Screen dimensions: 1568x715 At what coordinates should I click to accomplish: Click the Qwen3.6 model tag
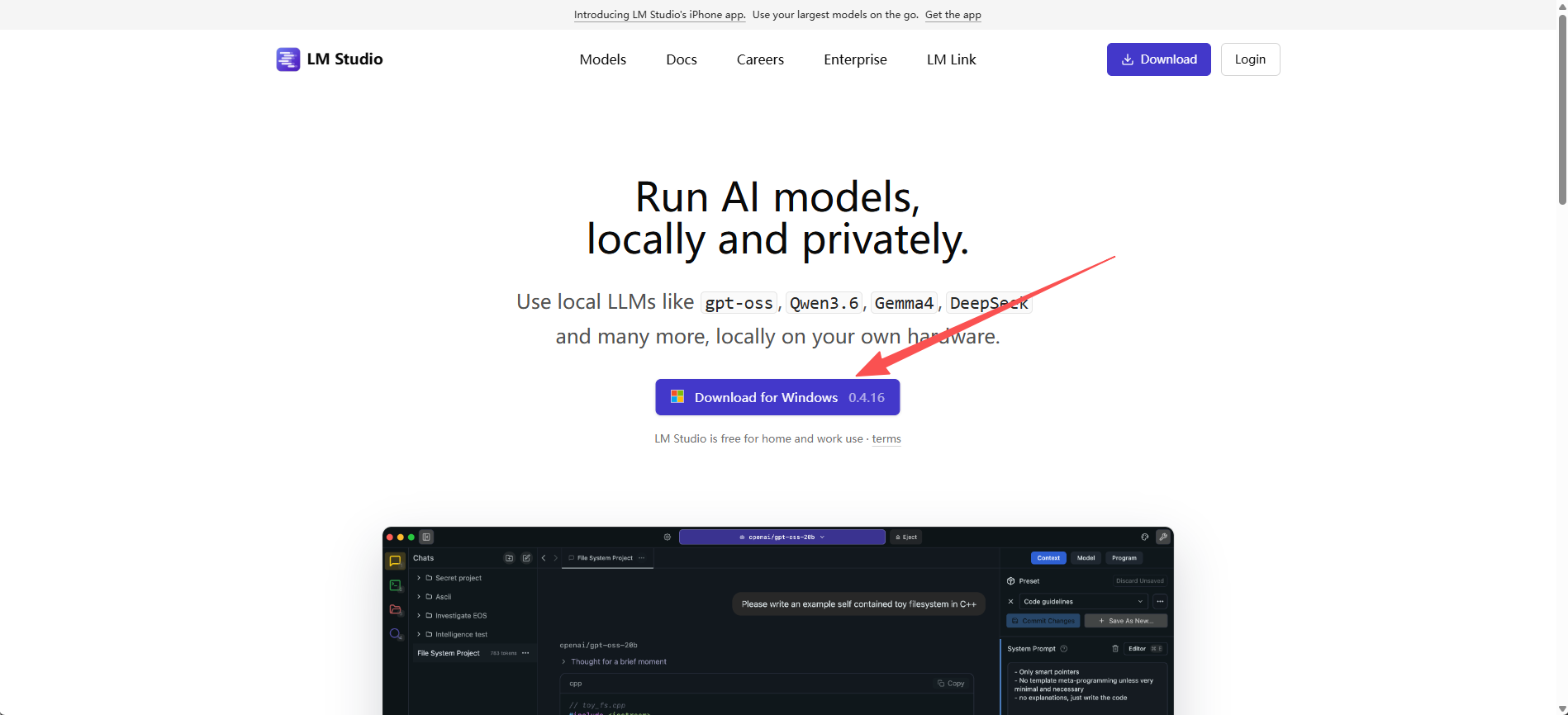click(824, 303)
